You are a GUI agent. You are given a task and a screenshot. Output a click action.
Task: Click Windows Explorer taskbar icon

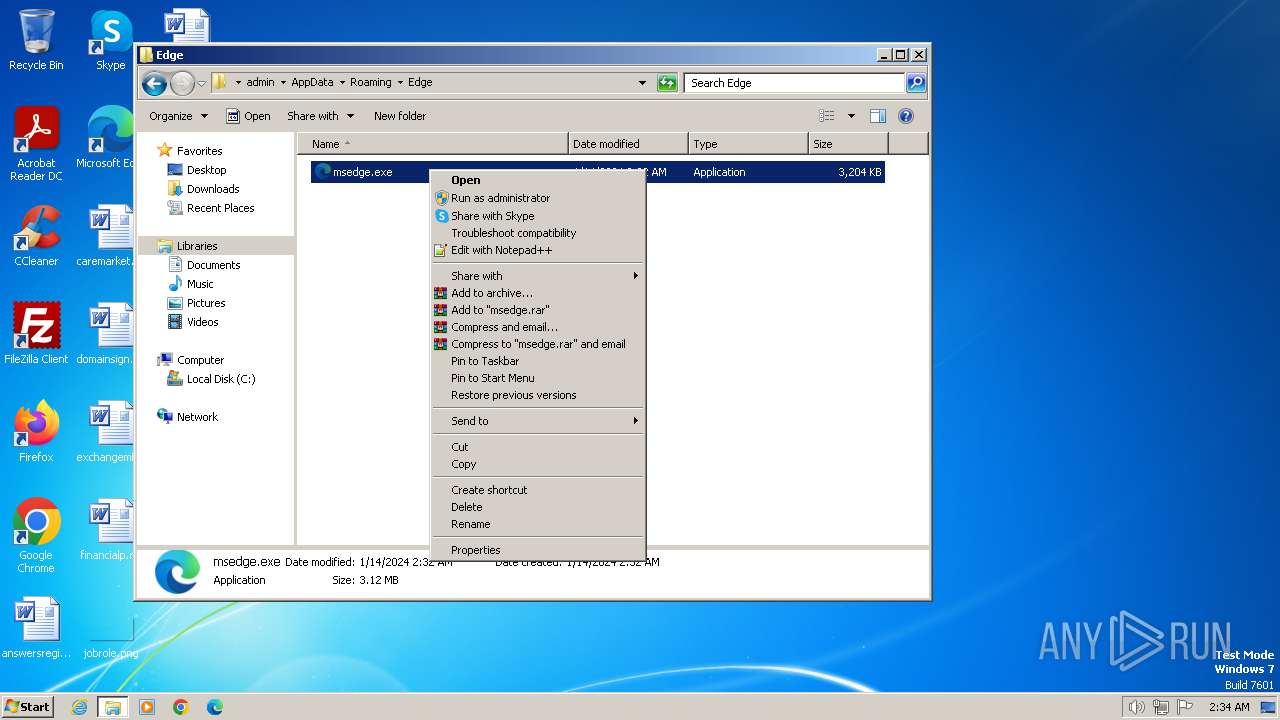pyautogui.click(x=112, y=707)
